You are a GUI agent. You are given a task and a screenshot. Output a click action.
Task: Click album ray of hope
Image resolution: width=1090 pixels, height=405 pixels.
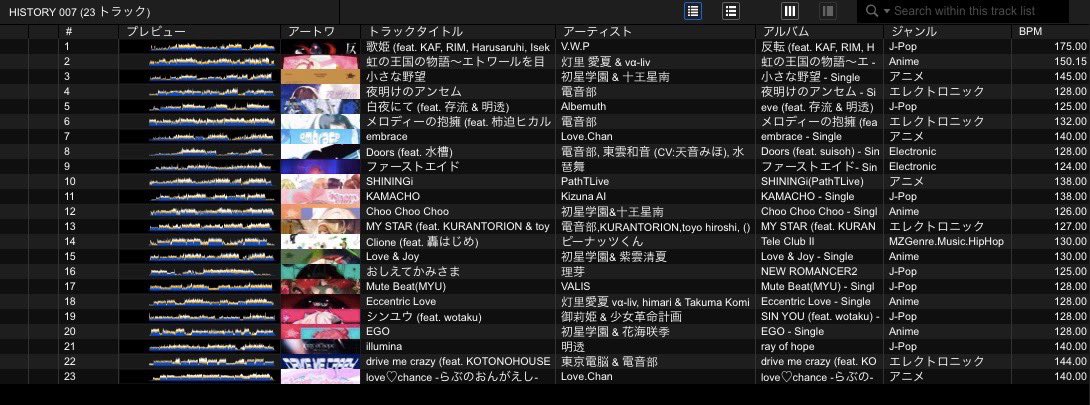pyautogui.click(x=788, y=347)
